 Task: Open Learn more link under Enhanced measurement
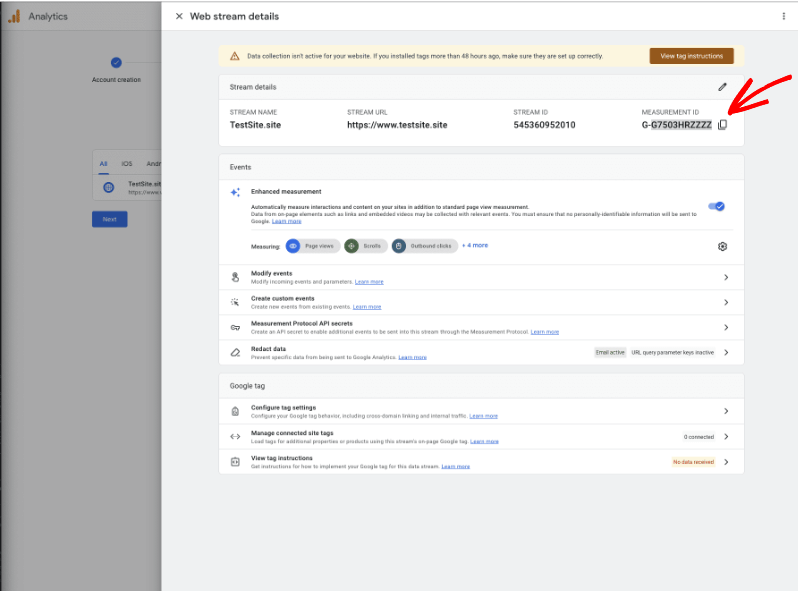(287, 221)
